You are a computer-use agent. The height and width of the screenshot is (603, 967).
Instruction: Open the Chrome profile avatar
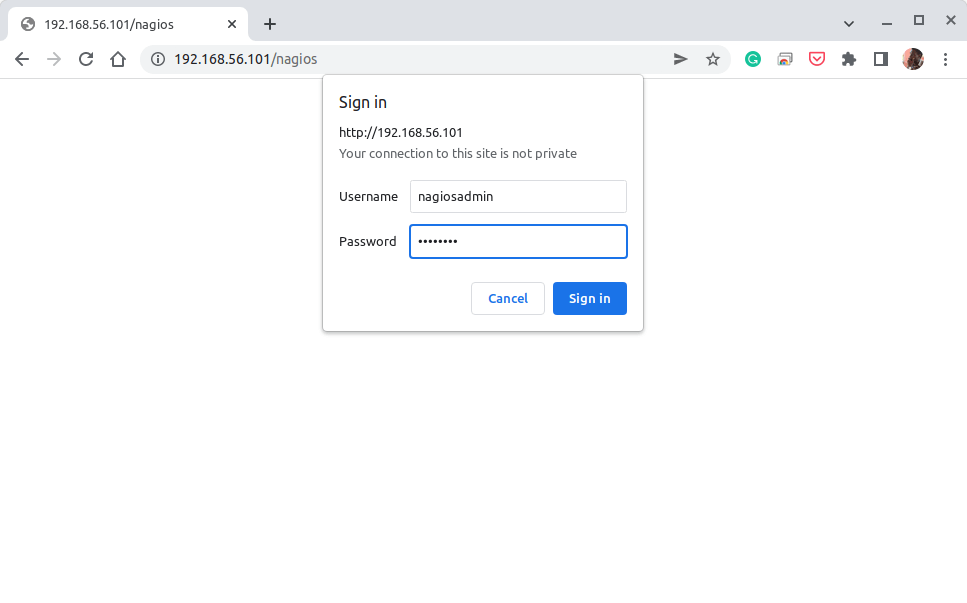pyautogui.click(x=913, y=59)
